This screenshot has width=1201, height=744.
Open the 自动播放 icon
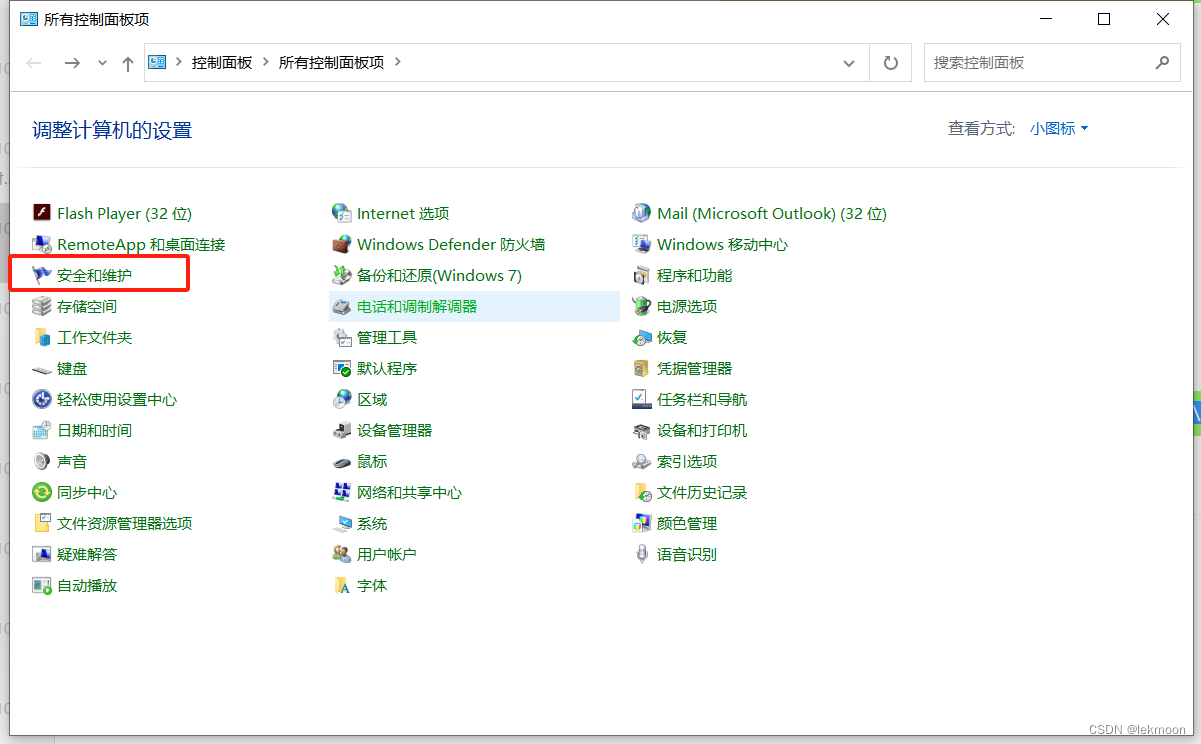[41, 585]
